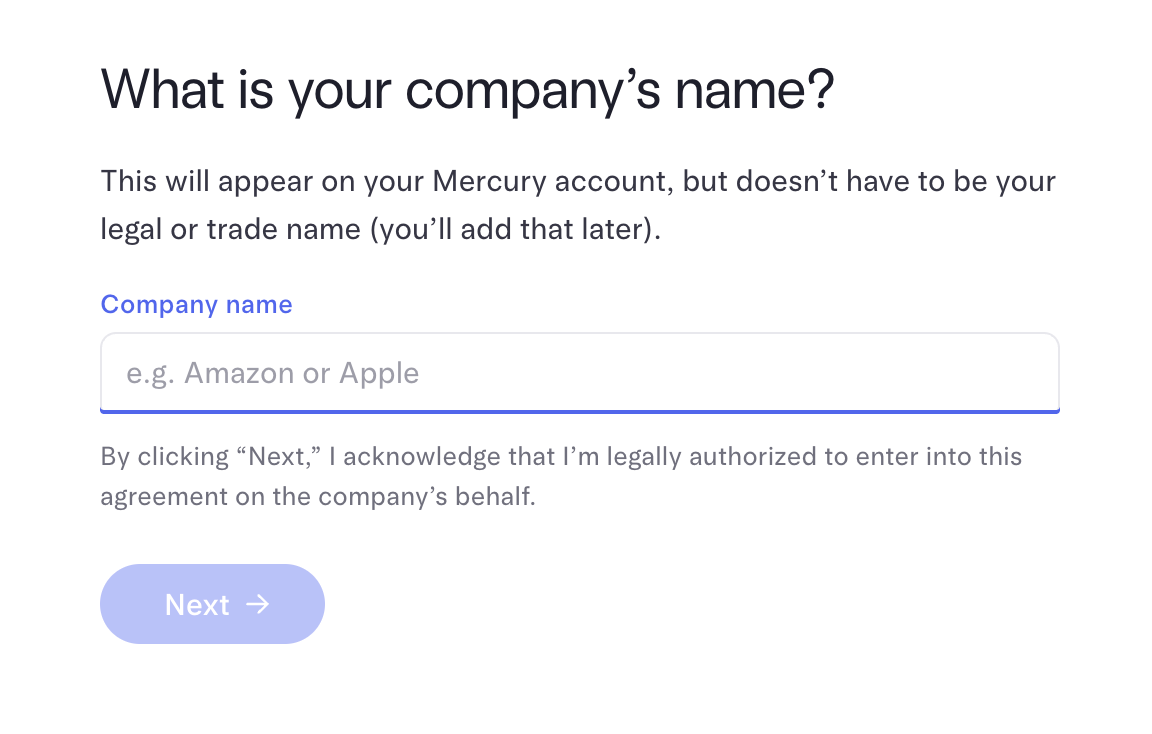
Task: Click the "What is your company's name?" heading
Action: click(467, 89)
